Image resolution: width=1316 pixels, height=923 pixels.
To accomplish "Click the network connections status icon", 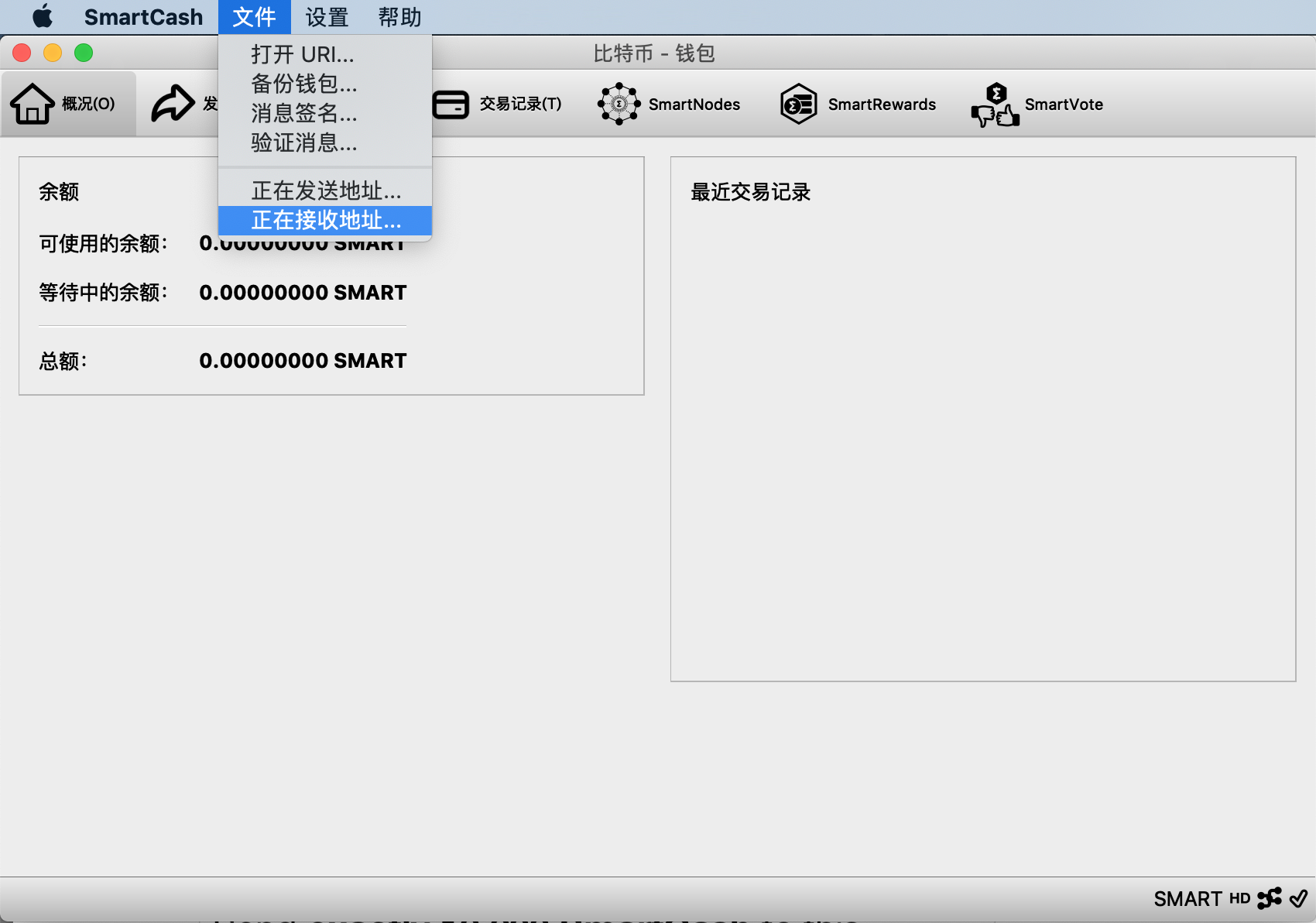I will tap(1270, 898).
